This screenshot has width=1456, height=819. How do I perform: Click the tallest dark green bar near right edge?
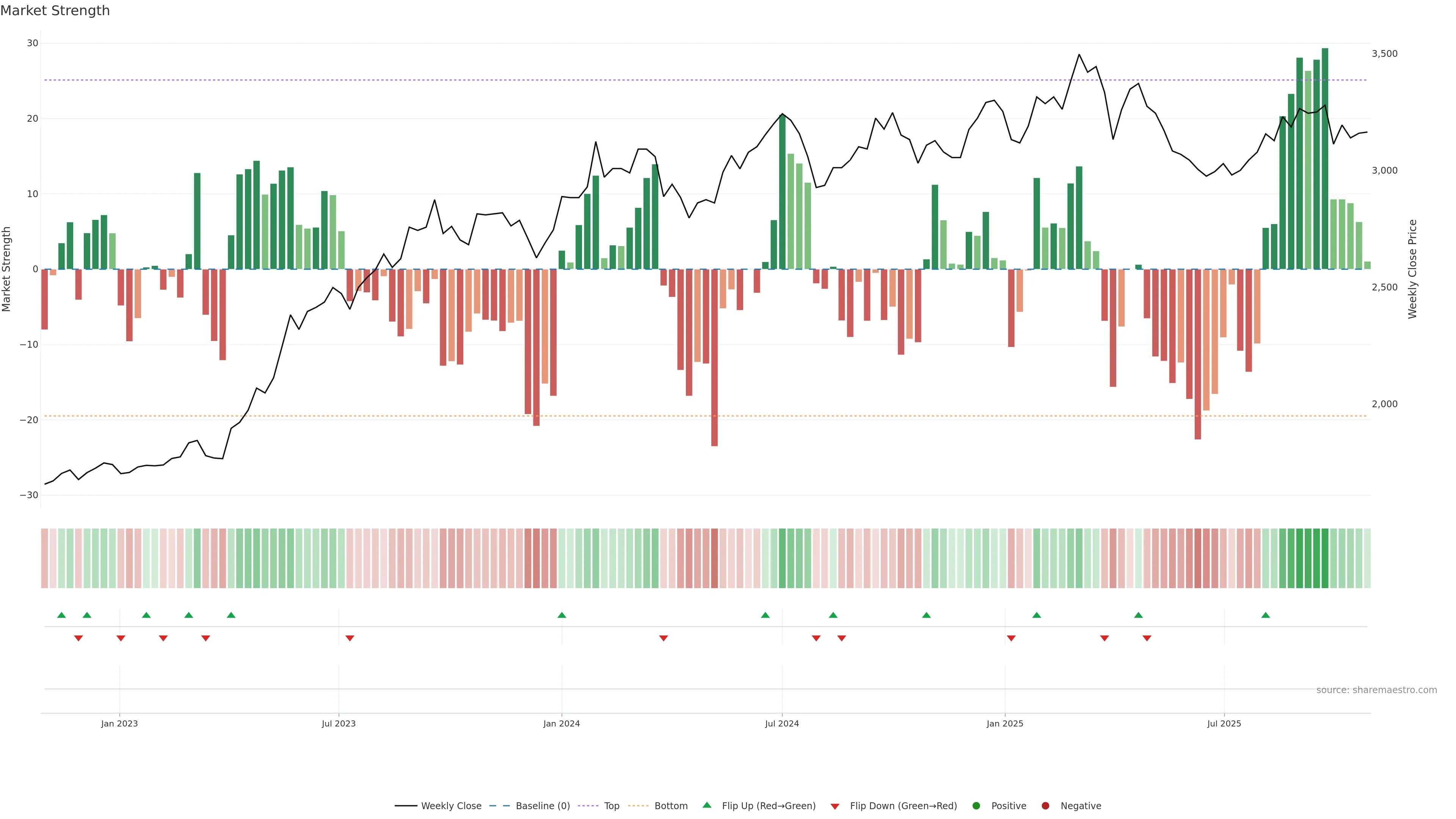(x=1325, y=158)
